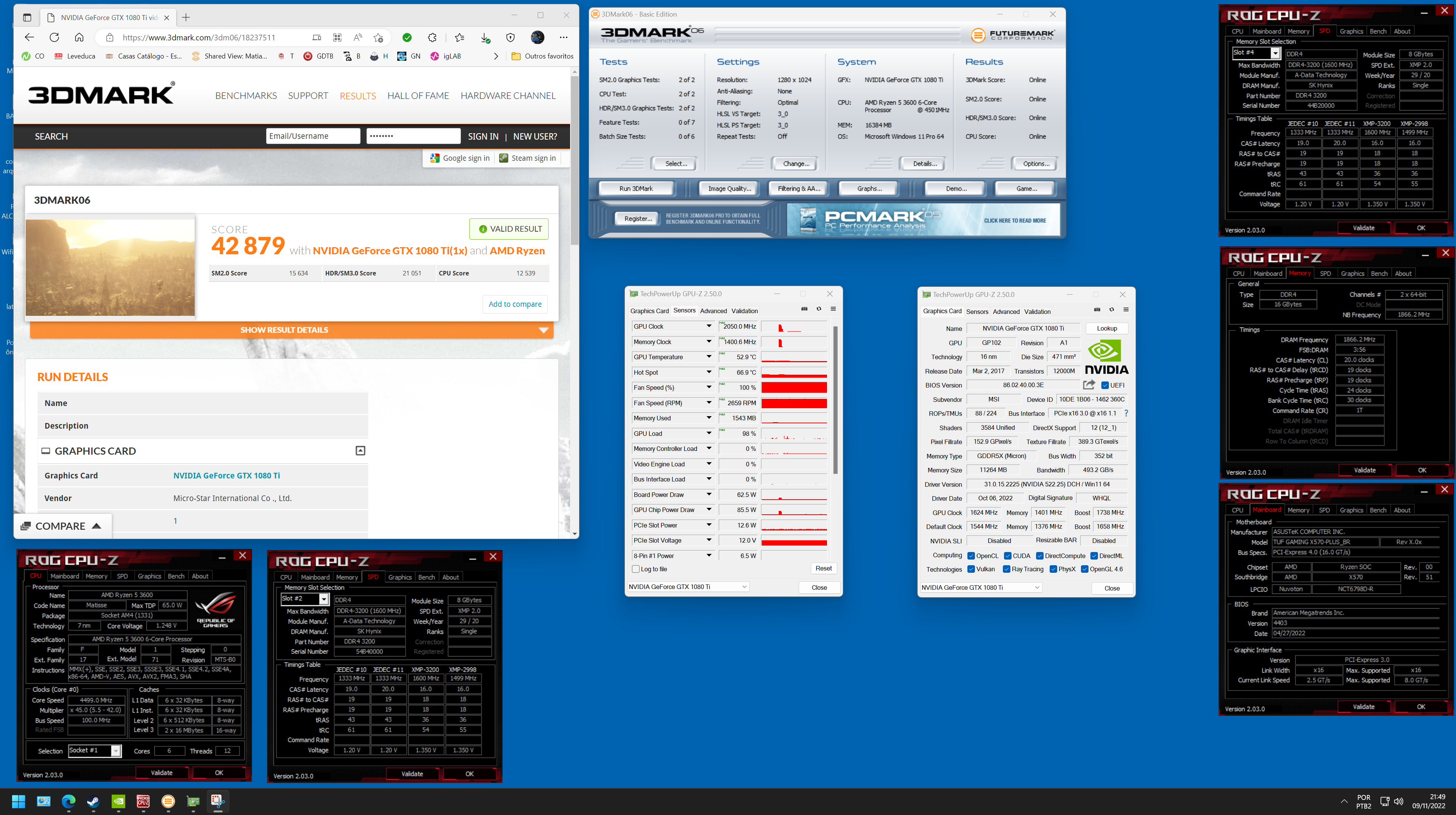The height and width of the screenshot is (815, 1456).
Task: Toggle the DirectCompute checkbox
Action: (1040, 555)
